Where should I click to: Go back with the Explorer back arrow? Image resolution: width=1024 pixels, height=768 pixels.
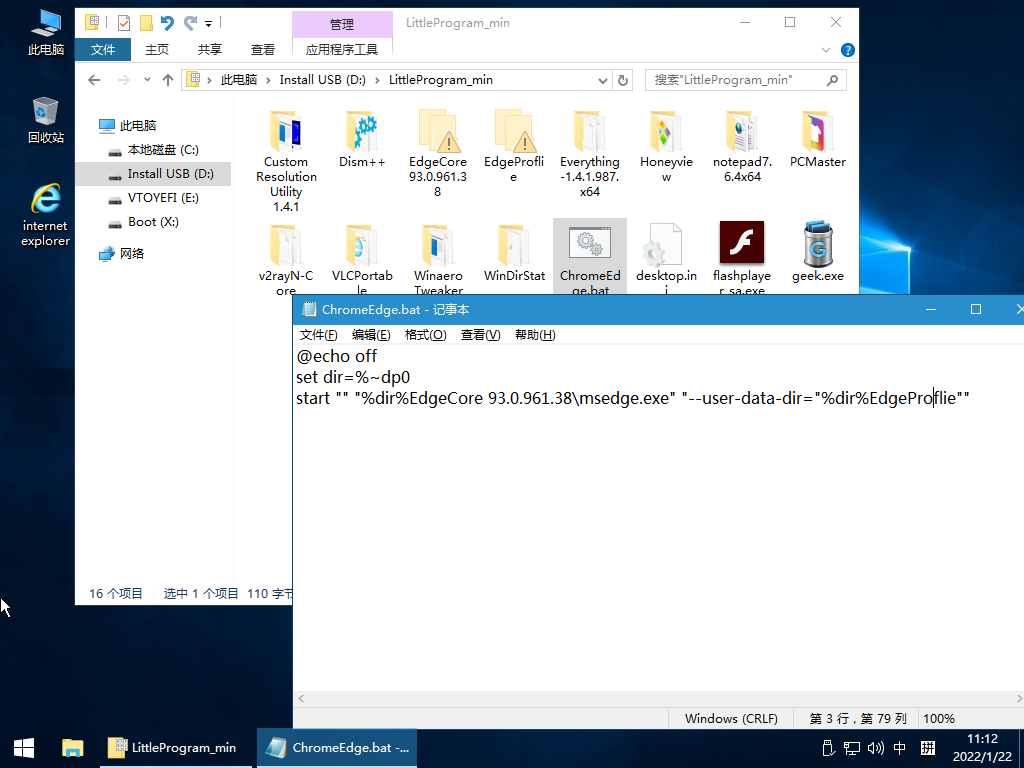tap(94, 80)
